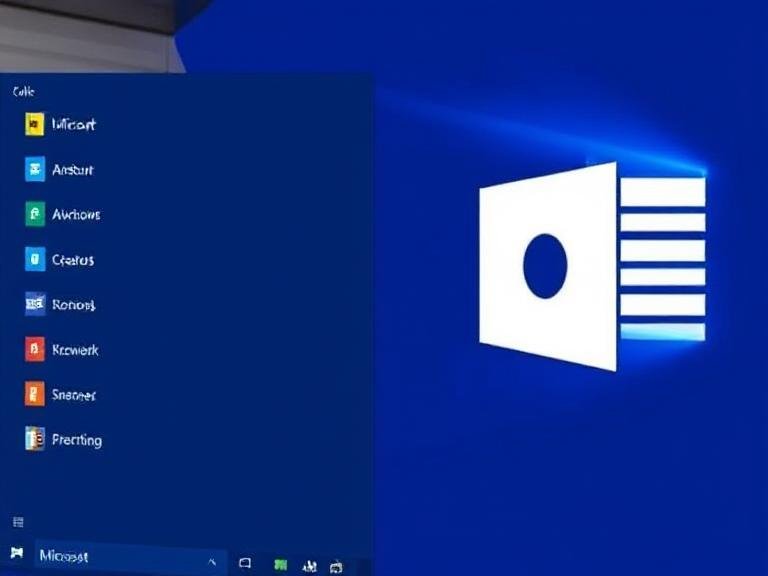Click the rightmost taskbar icon

[336, 567]
